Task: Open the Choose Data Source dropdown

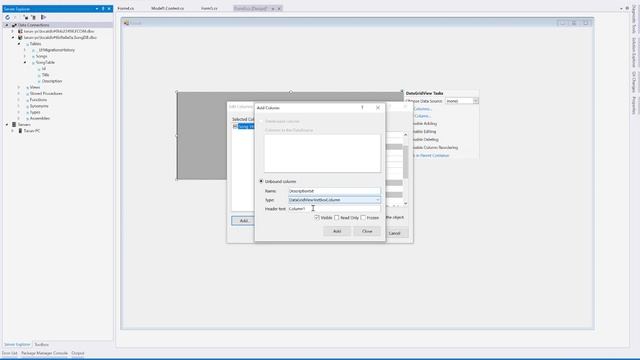Action: point(476,101)
